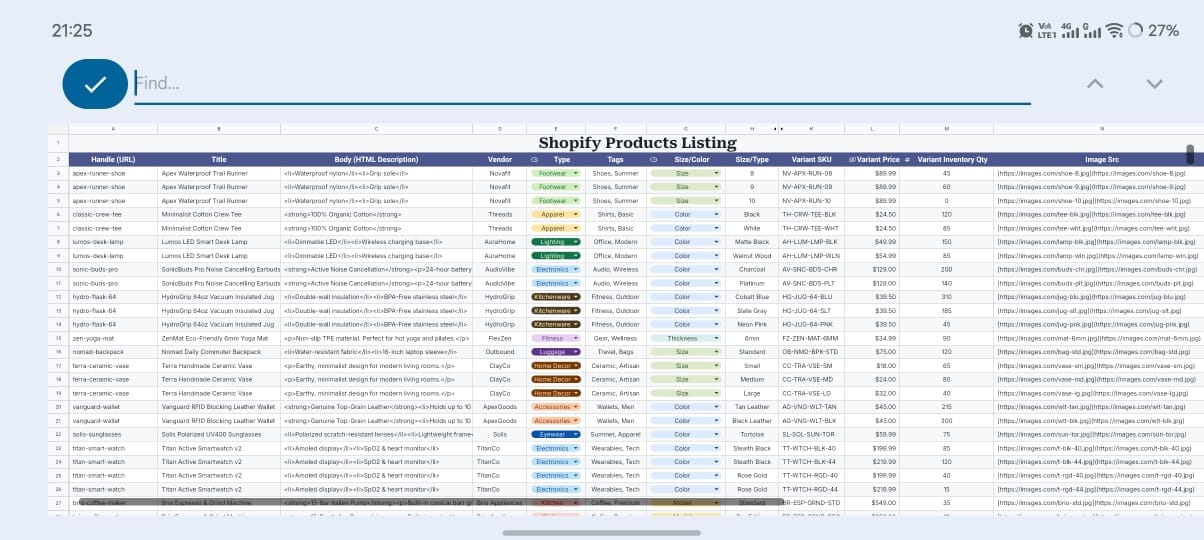Image resolution: width=1204 pixels, height=540 pixels.
Task: Click the vertical scrollbar handle
Action: pos(1190,154)
